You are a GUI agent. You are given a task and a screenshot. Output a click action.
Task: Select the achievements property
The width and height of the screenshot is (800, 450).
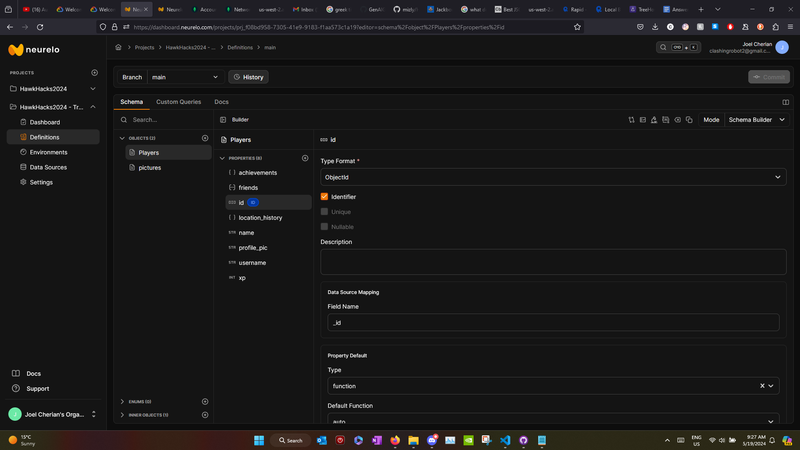click(268, 172)
